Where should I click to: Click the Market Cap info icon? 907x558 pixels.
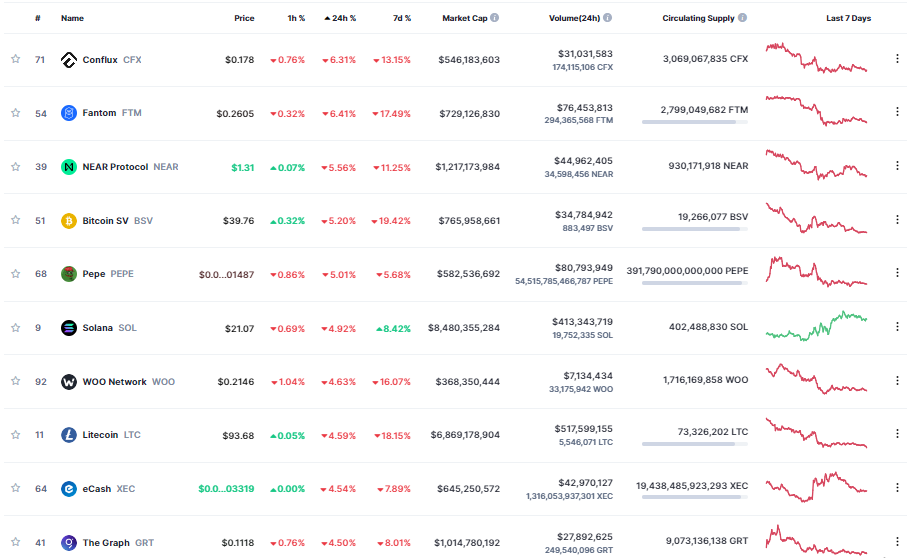(495, 18)
